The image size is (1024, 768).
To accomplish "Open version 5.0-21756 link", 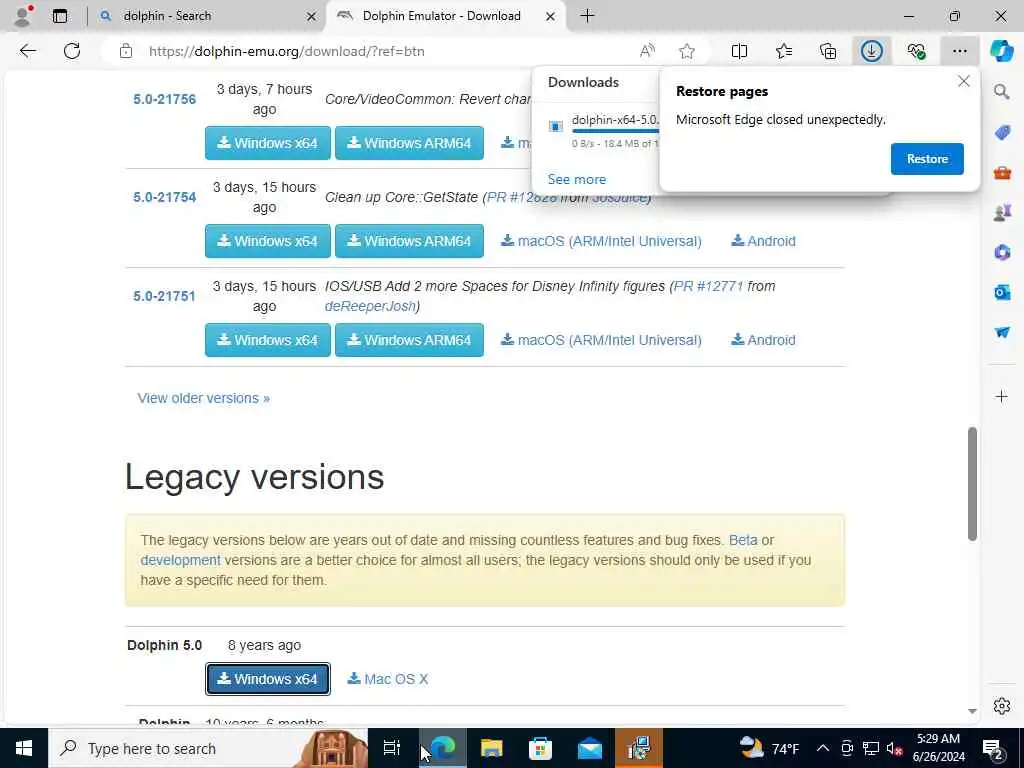I will 165,99.
